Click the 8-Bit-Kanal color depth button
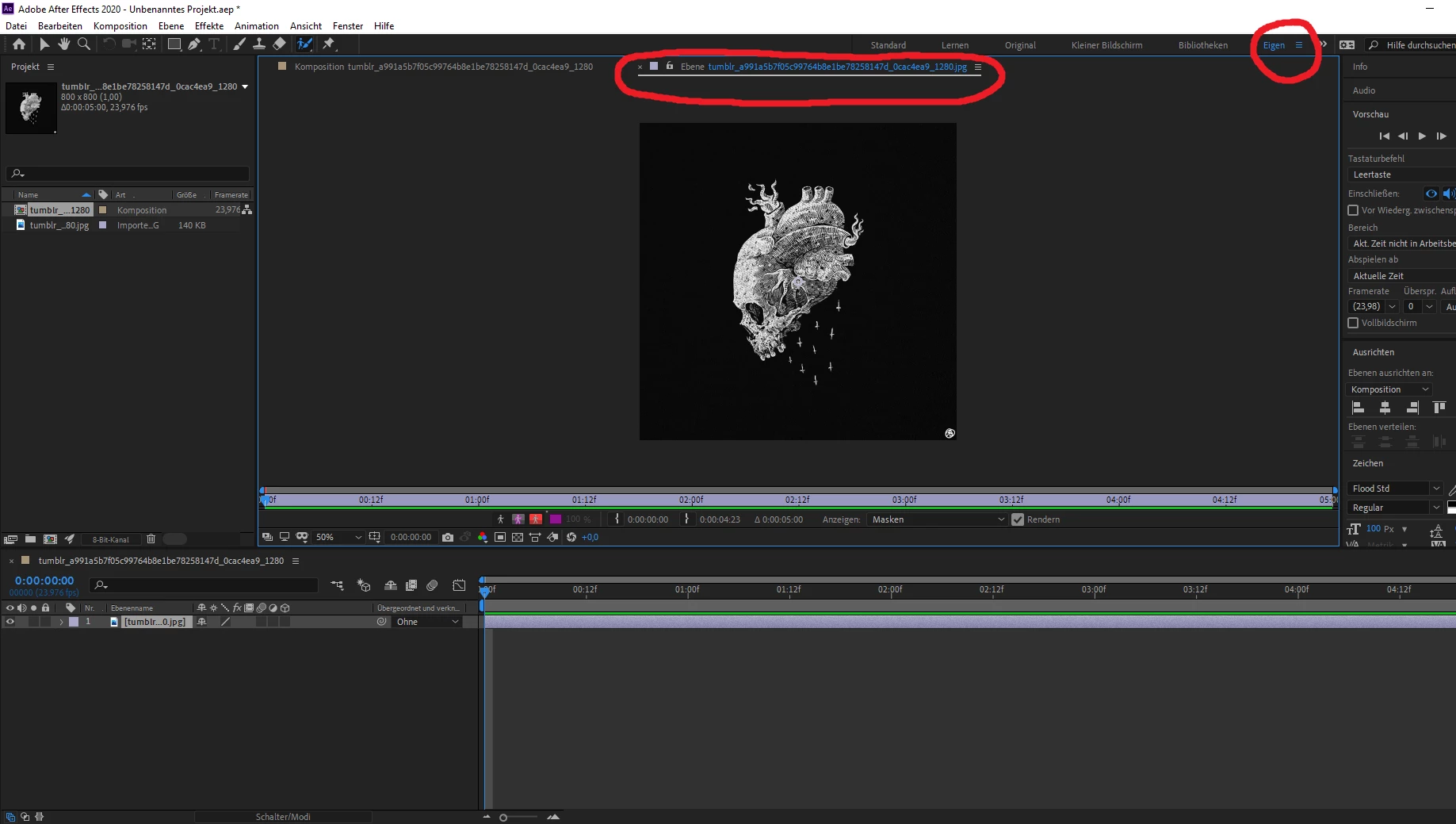1456x824 pixels. click(110, 539)
